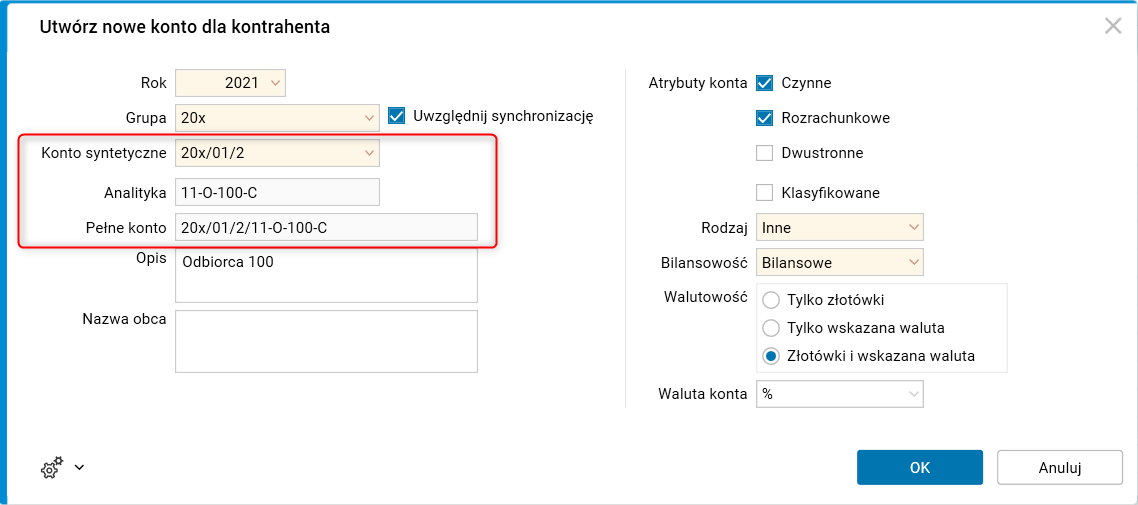The image size is (1138, 505).
Task: Open the Bilansowość dropdown
Action: point(912,263)
